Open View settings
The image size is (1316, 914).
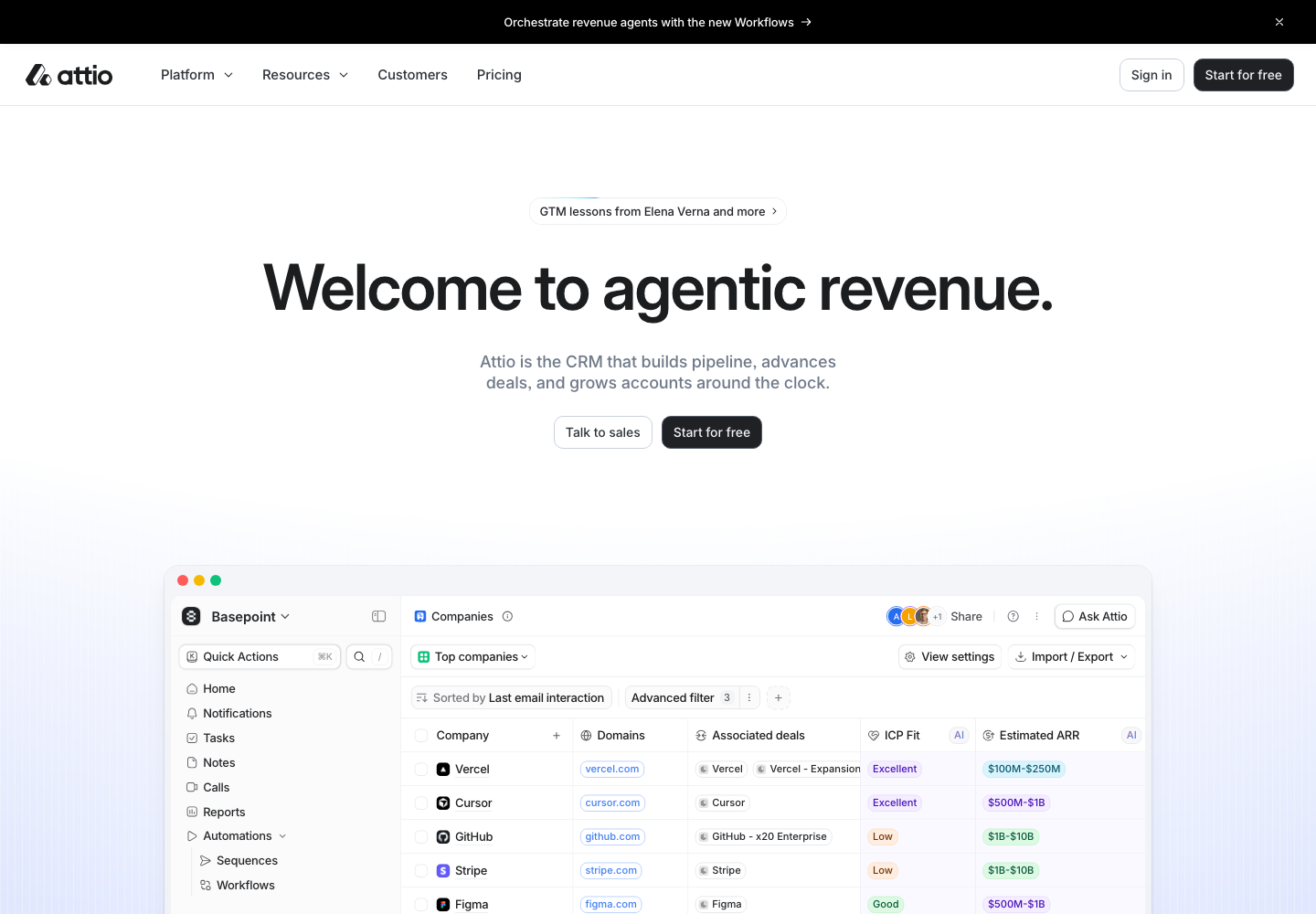tap(950, 656)
